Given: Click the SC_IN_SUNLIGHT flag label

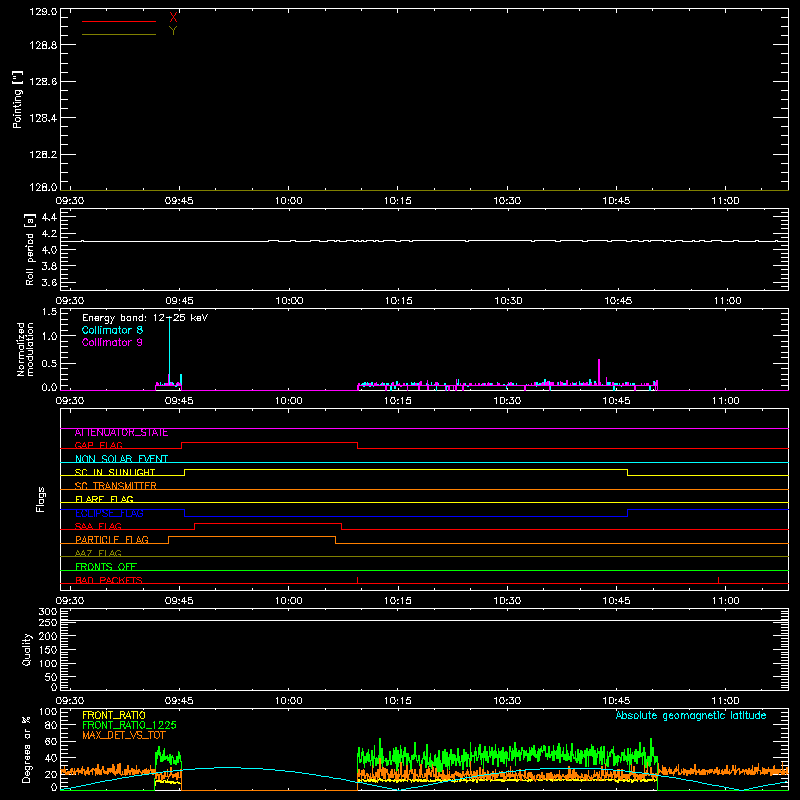Looking at the screenshot, I should click(115, 472).
